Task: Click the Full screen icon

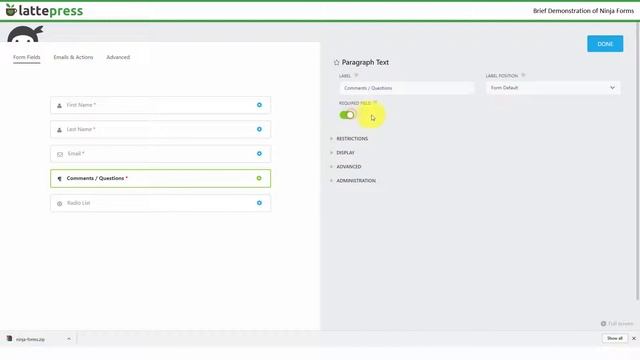Action: tap(603, 324)
